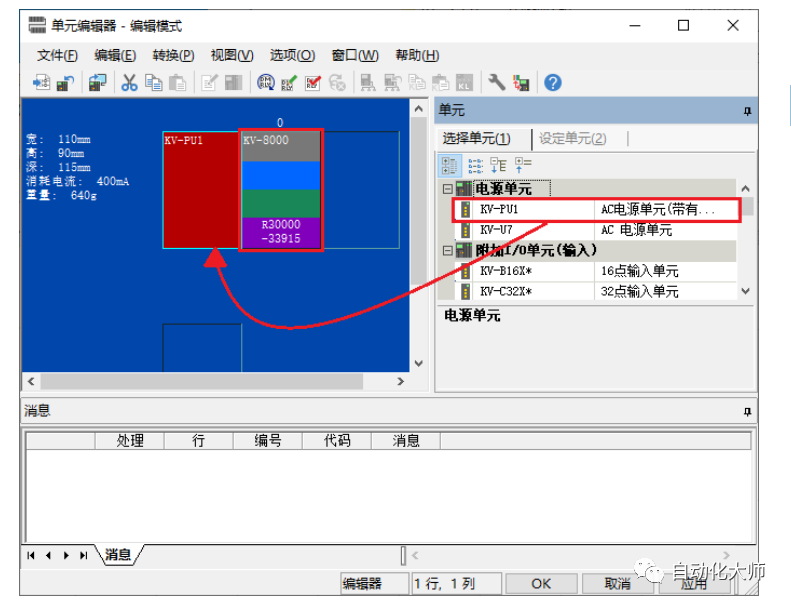Screen dimensions: 791x606
Task: Open the 窗口(W) menu
Action: coord(355,55)
